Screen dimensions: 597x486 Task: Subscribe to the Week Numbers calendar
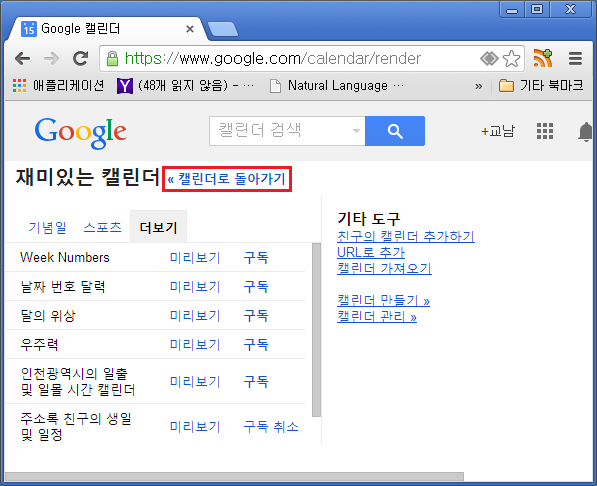tap(256, 258)
